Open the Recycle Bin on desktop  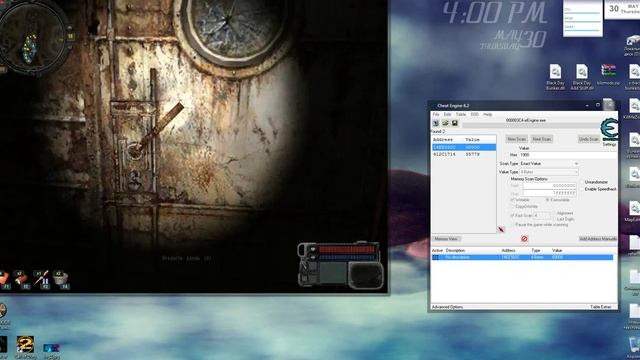(635, 347)
